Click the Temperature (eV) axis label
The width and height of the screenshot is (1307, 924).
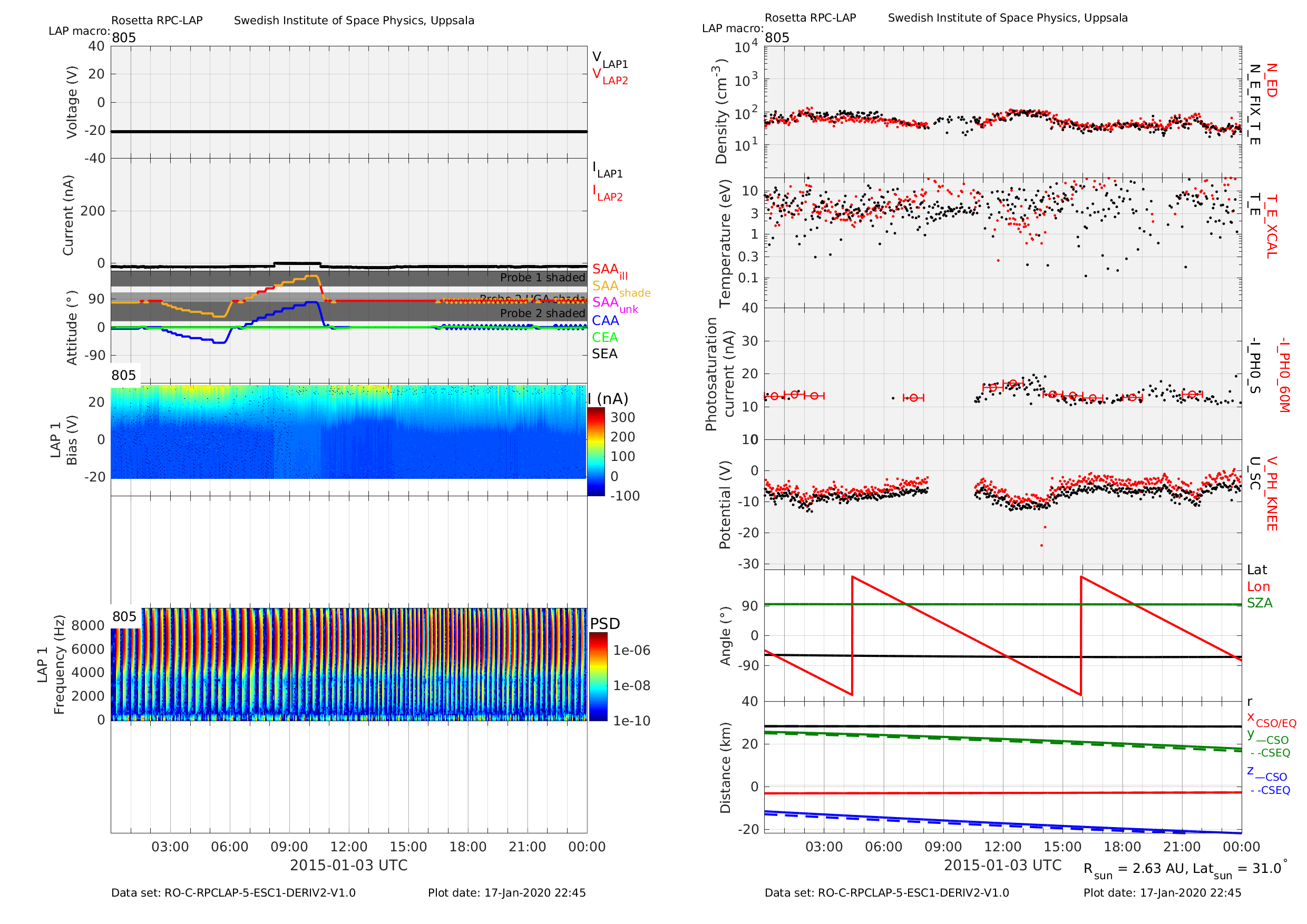(x=725, y=243)
